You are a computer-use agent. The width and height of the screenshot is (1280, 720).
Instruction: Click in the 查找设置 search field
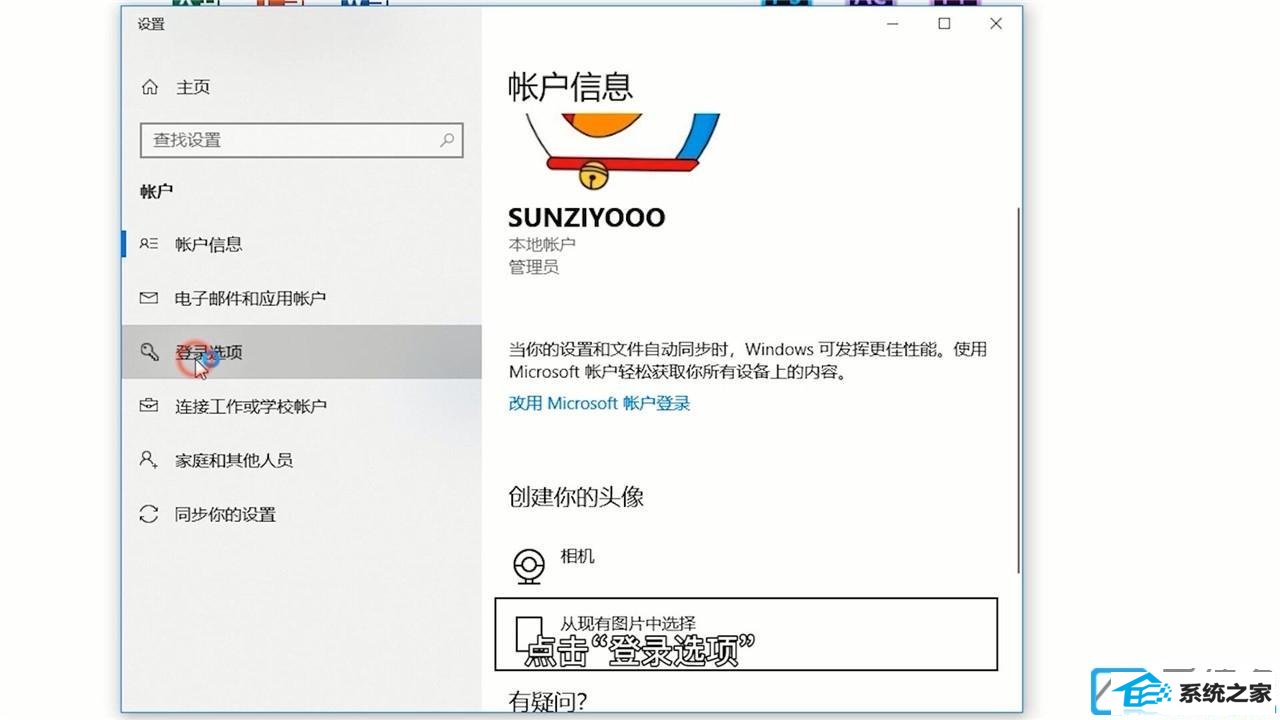coord(302,140)
